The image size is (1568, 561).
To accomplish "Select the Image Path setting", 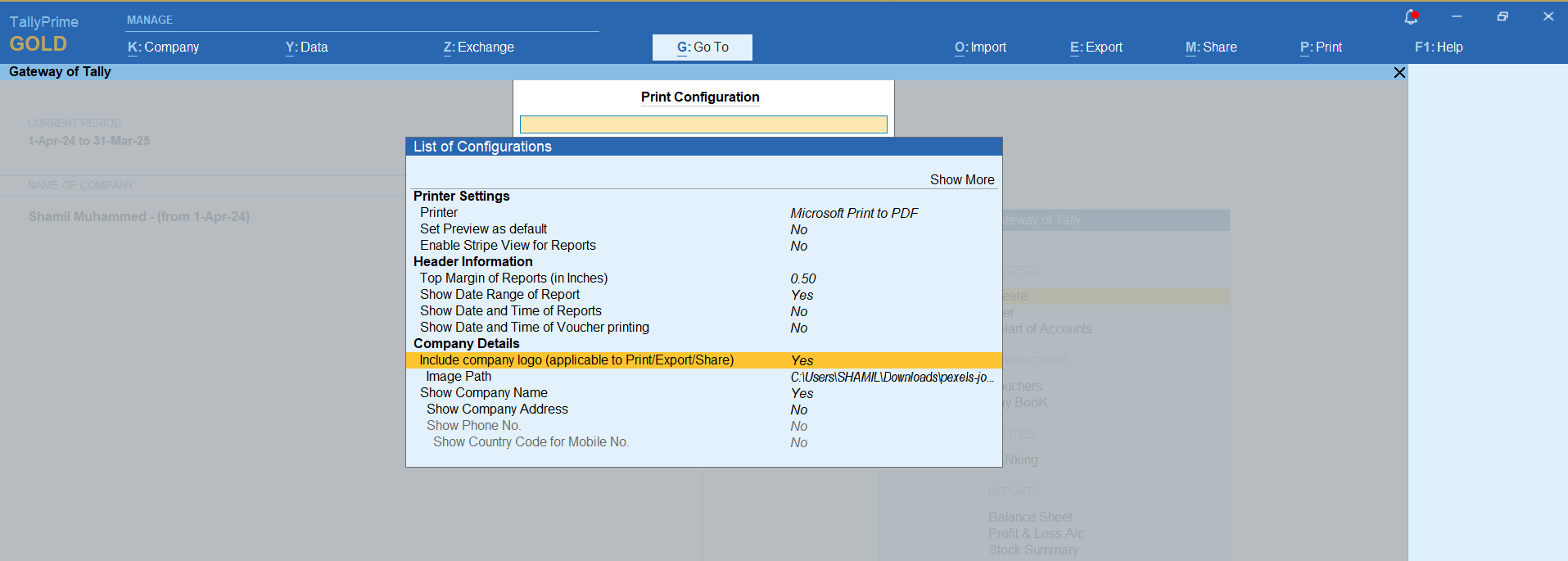I will 459,377.
